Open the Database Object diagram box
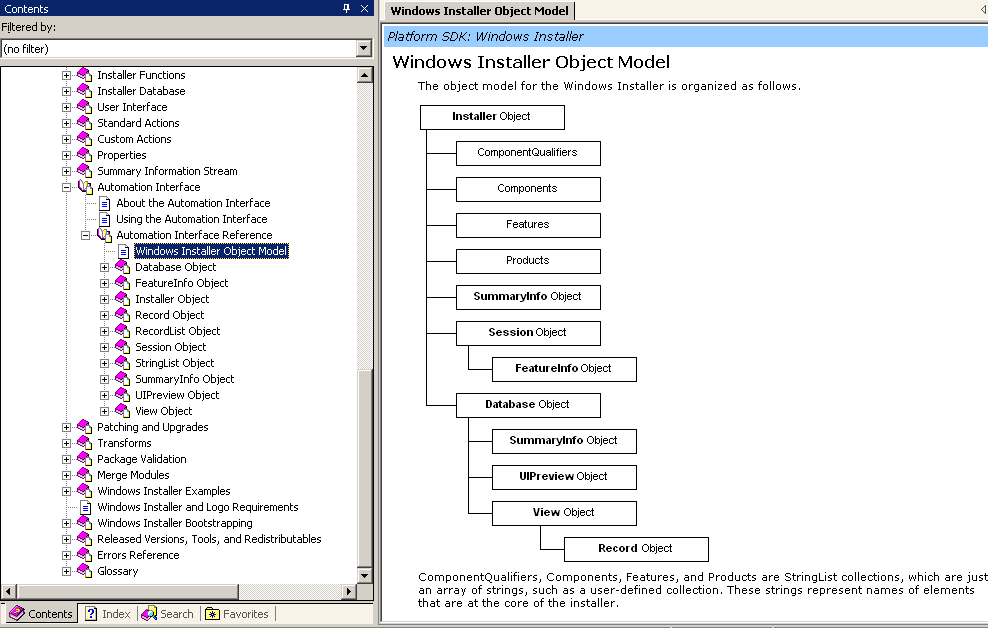Viewport: 988px width, 628px height. tap(528, 405)
